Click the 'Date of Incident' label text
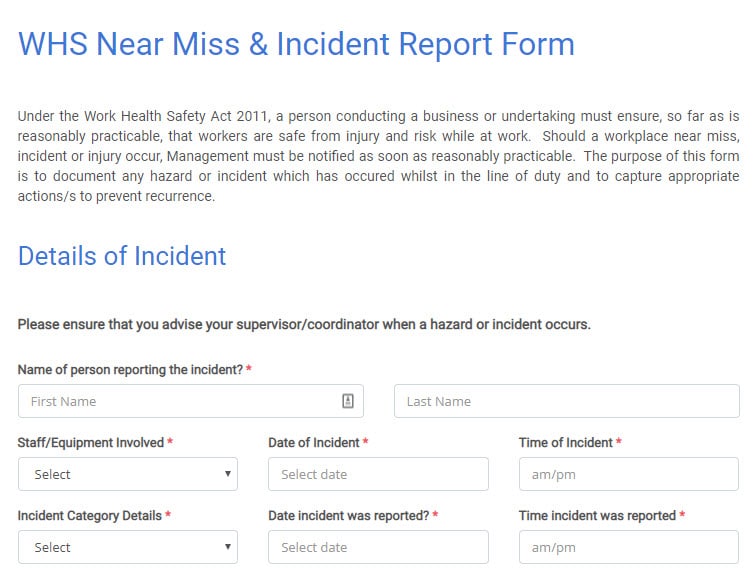755x576 pixels. (314, 443)
